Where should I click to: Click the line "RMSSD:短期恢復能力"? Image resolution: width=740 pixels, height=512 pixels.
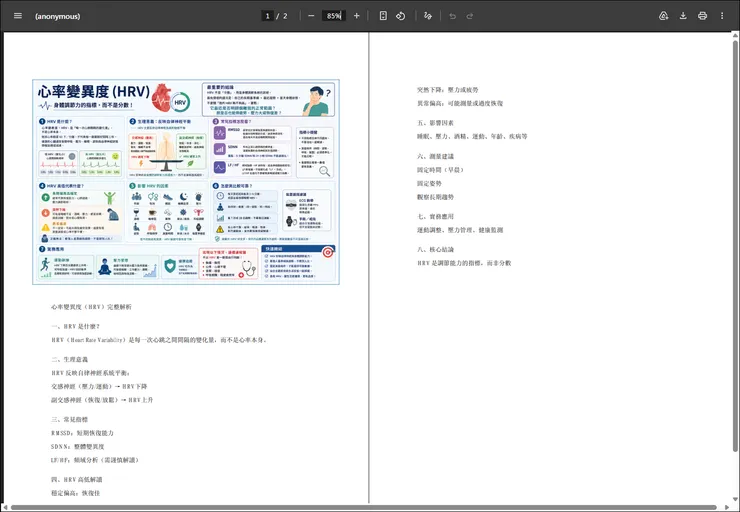pyautogui.click(x=83, y=433)
